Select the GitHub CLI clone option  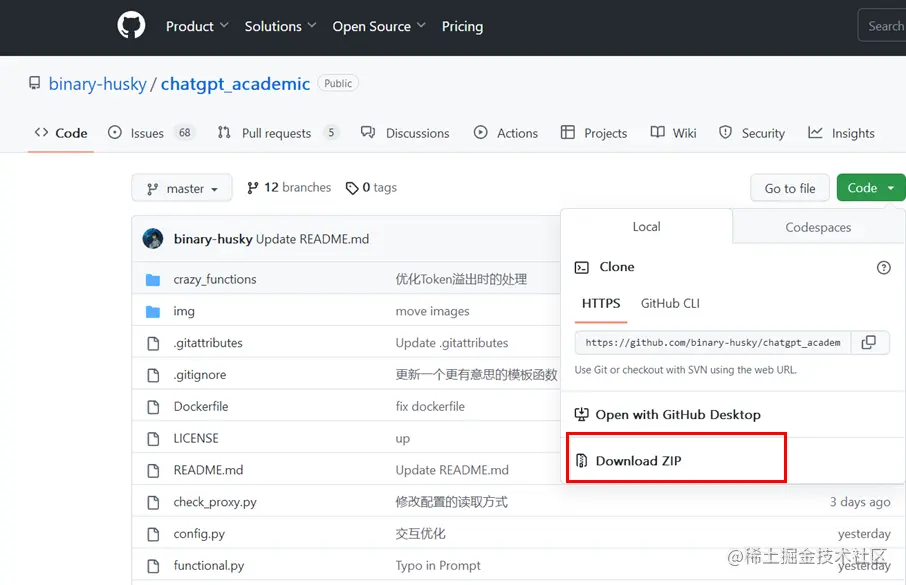pyautogui.click(x=670, y=303)
